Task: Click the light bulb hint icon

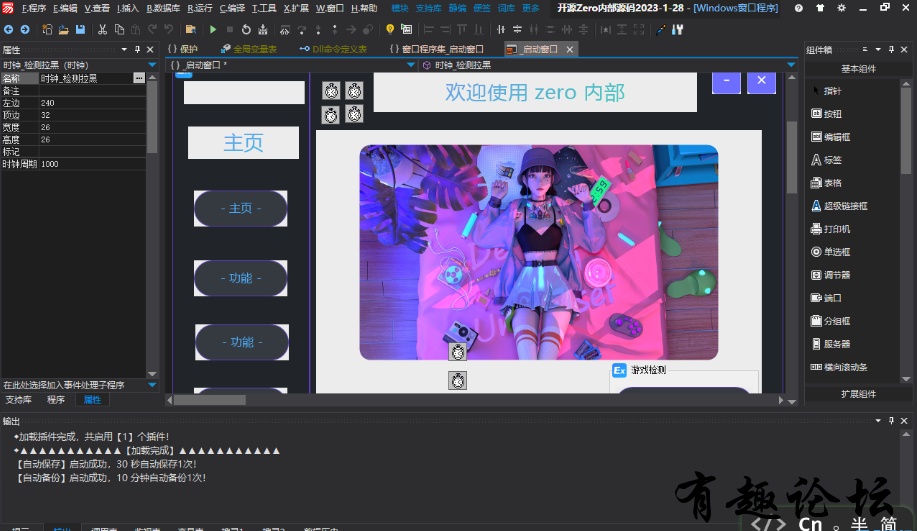Action: 390,29
